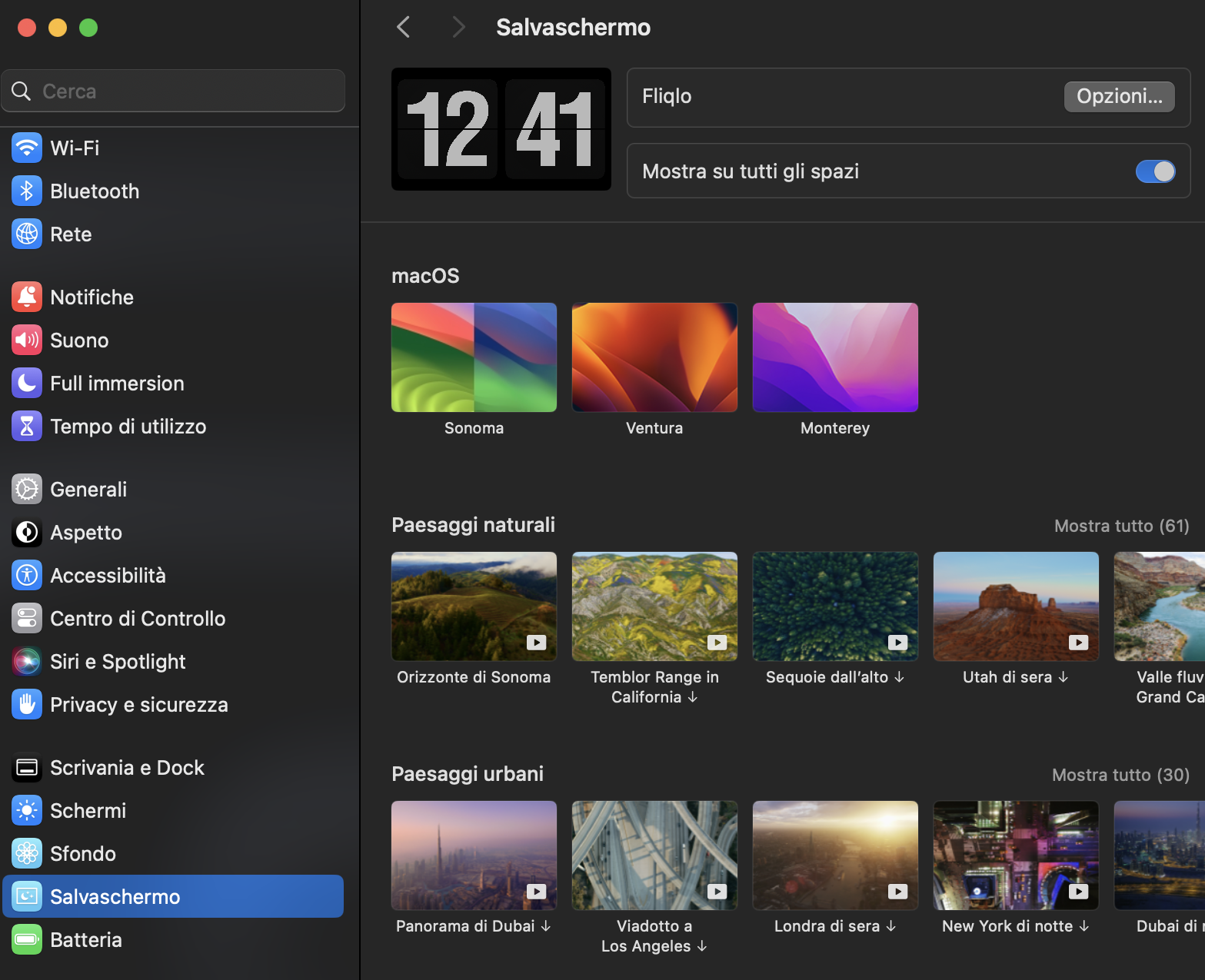Open Bluetooth settings via its icon

pos(27,191)
